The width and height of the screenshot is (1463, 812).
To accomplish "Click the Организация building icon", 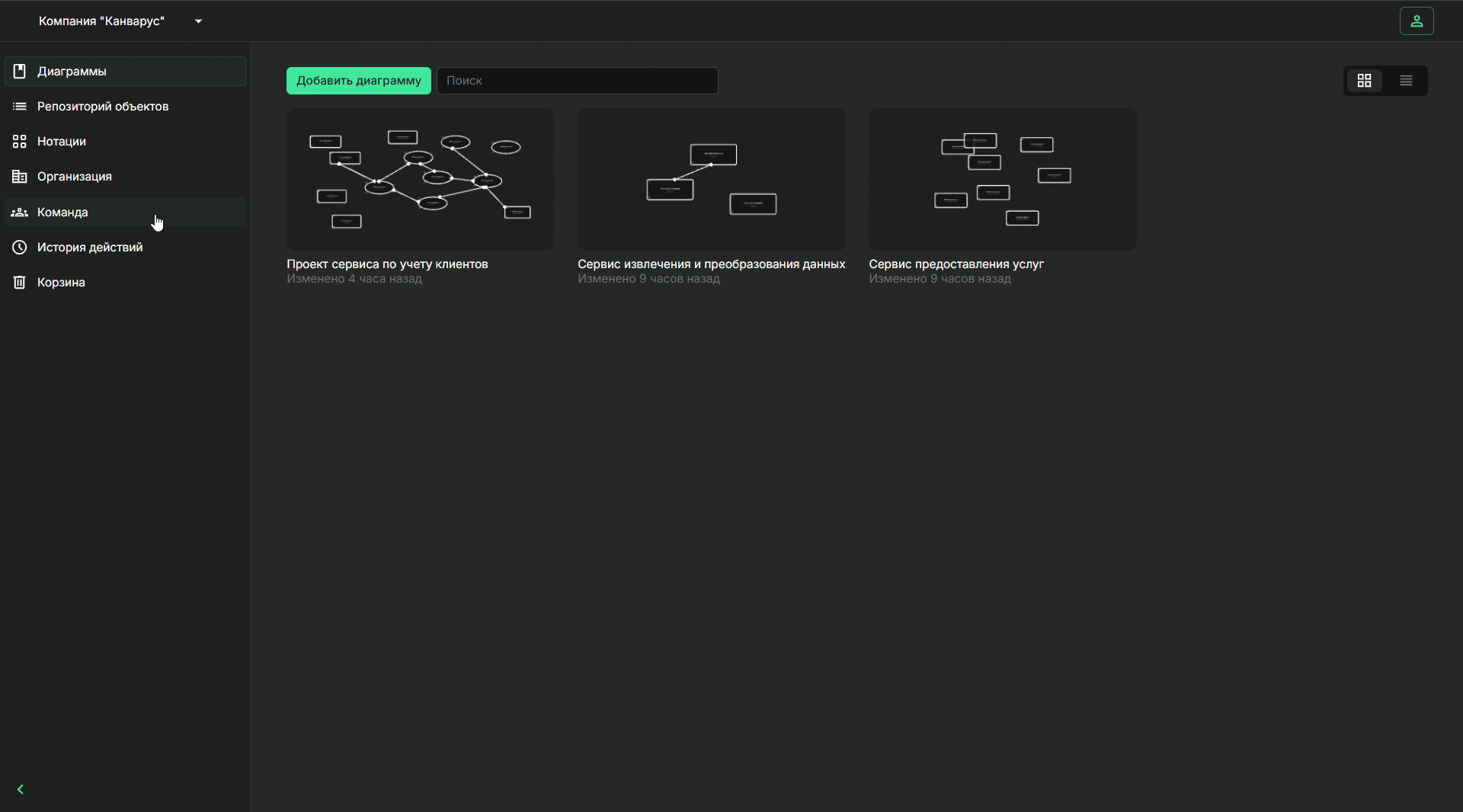I will pos(20,177).
